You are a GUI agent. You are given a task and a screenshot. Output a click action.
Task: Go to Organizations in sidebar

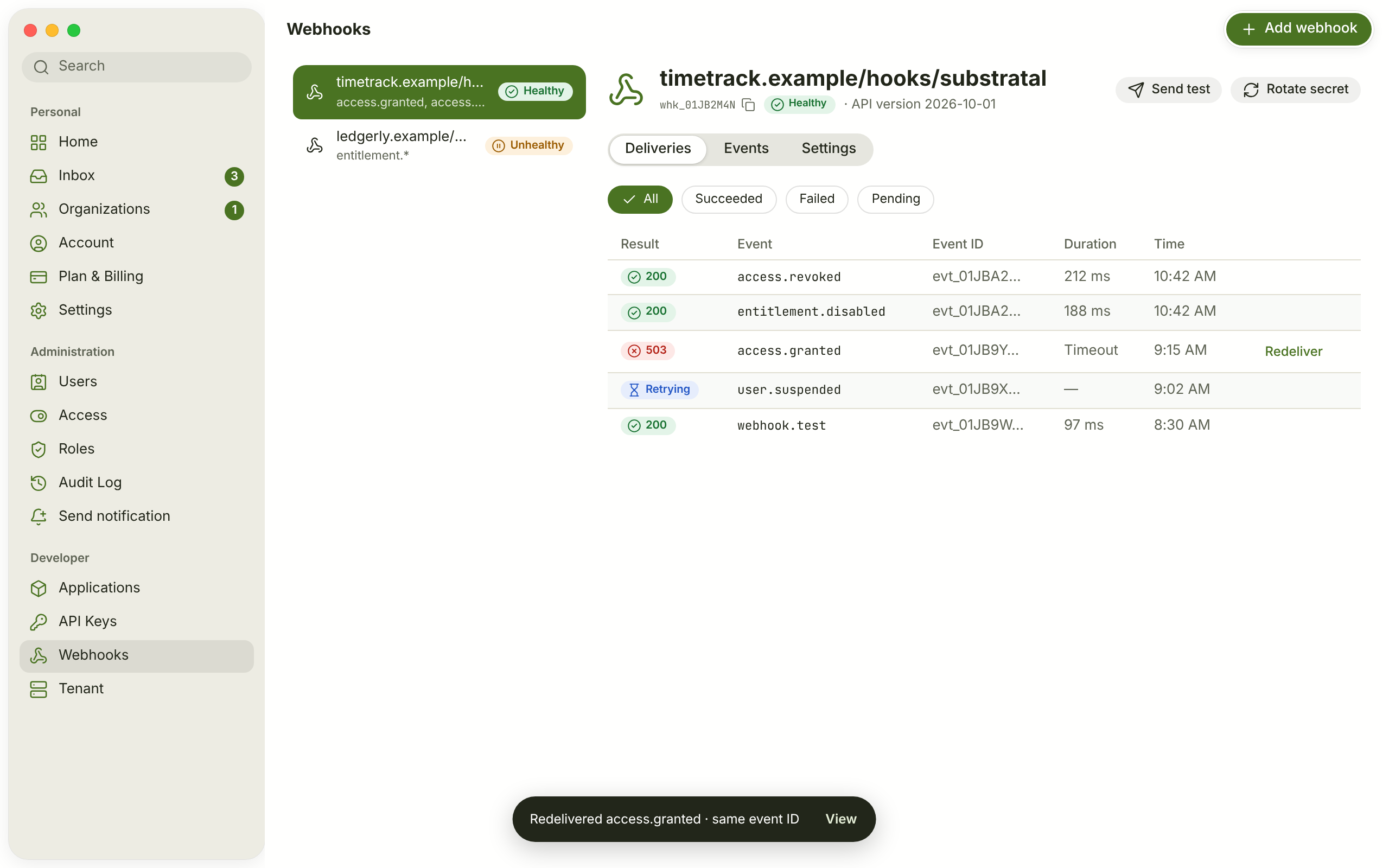tap(136, 209)
